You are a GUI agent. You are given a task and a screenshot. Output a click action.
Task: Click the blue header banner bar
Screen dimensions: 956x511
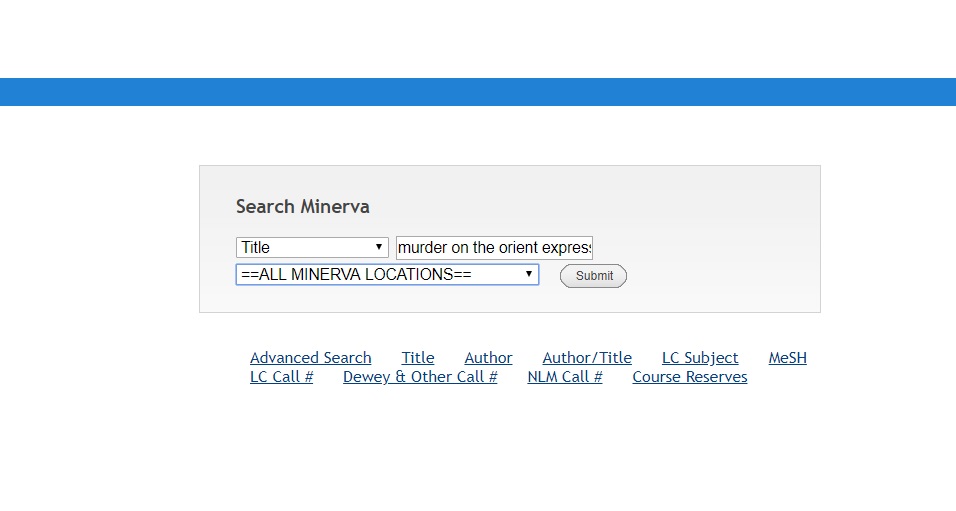click(478, 92)
